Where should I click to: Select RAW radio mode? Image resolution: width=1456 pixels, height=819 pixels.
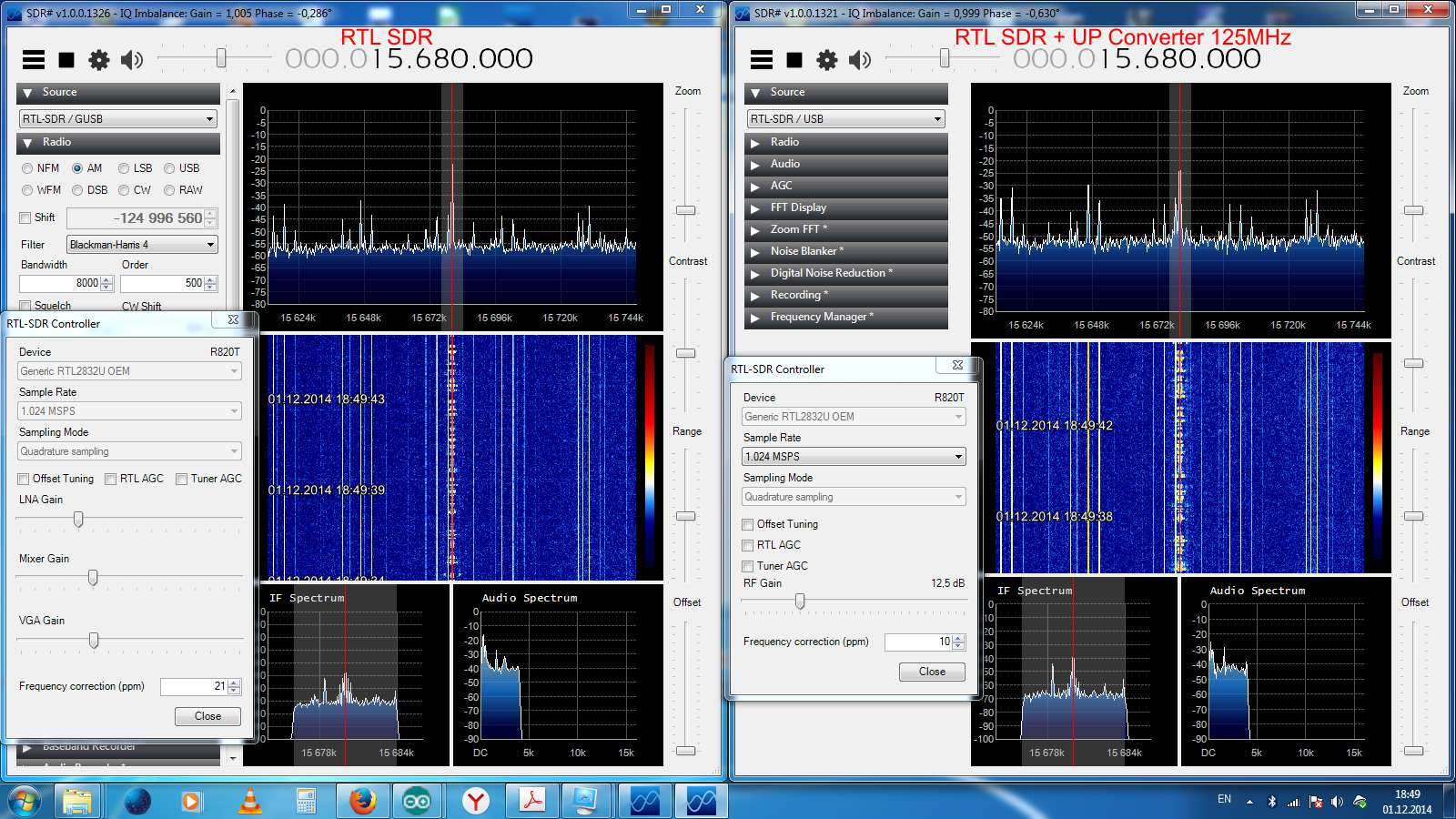coord(183,190)
